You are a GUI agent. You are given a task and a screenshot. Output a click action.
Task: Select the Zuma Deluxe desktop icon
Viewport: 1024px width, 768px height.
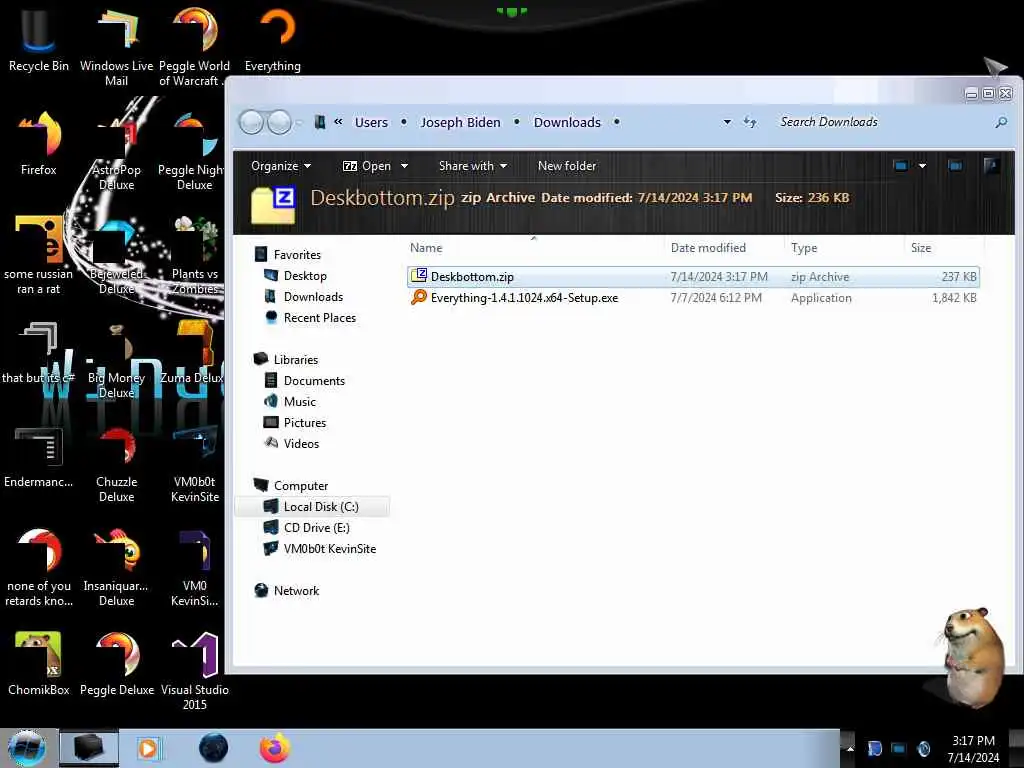[193, 353]
